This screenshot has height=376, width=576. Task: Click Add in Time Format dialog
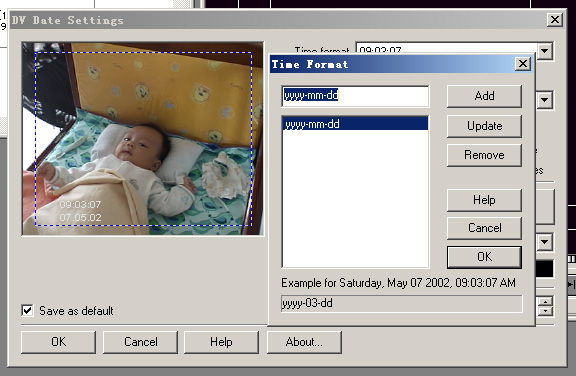coord(484,96)
